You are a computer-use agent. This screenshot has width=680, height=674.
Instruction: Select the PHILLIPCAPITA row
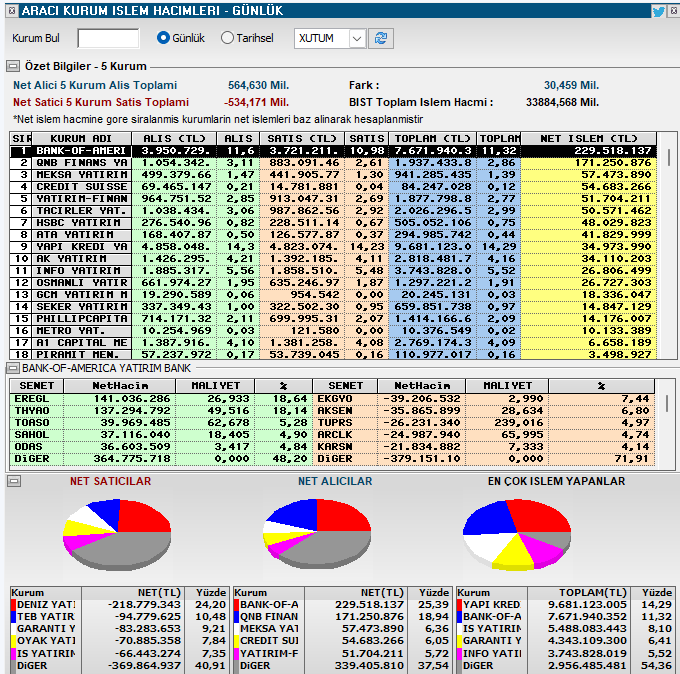[333, 318]
